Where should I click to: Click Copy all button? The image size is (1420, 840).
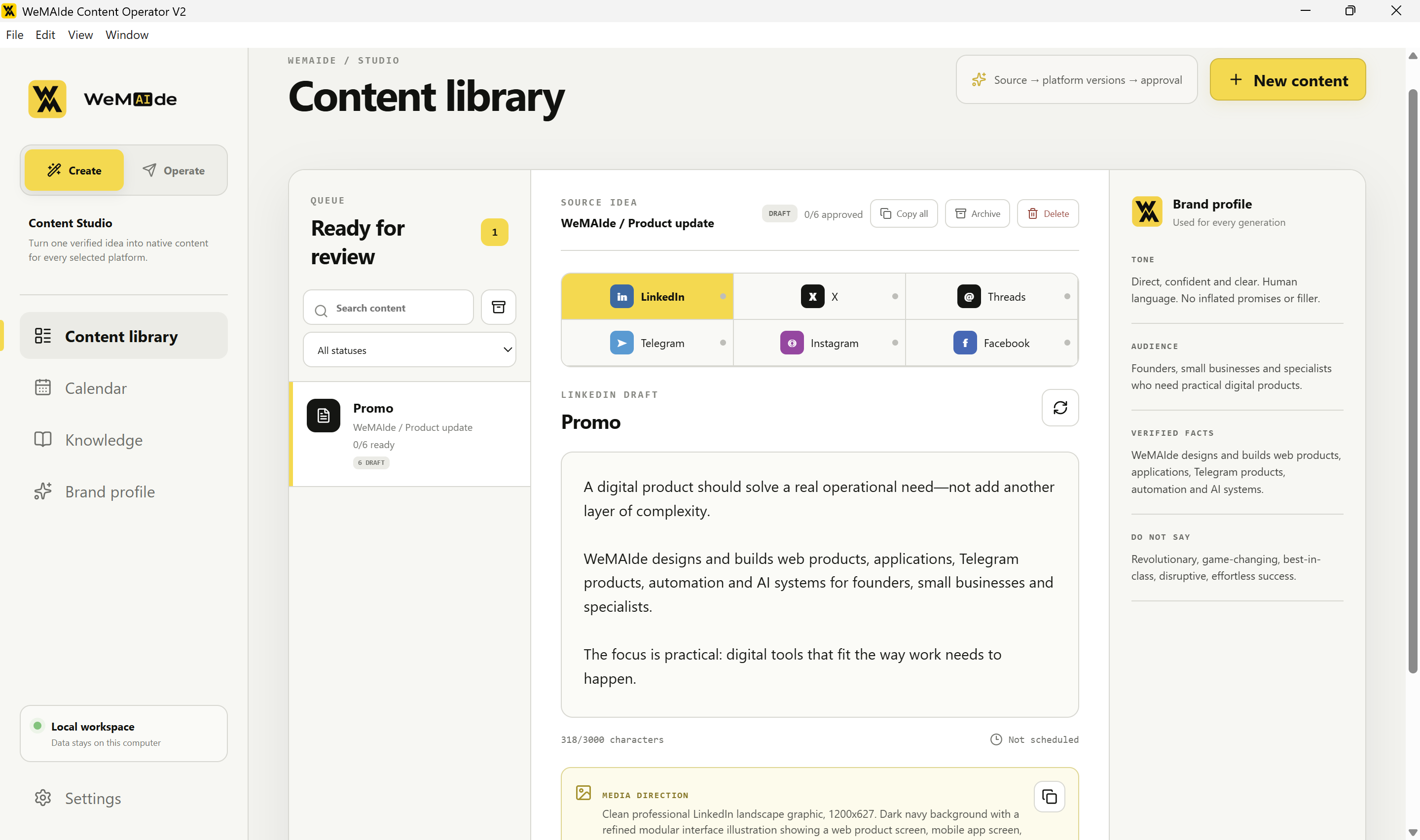click(904, 213)
